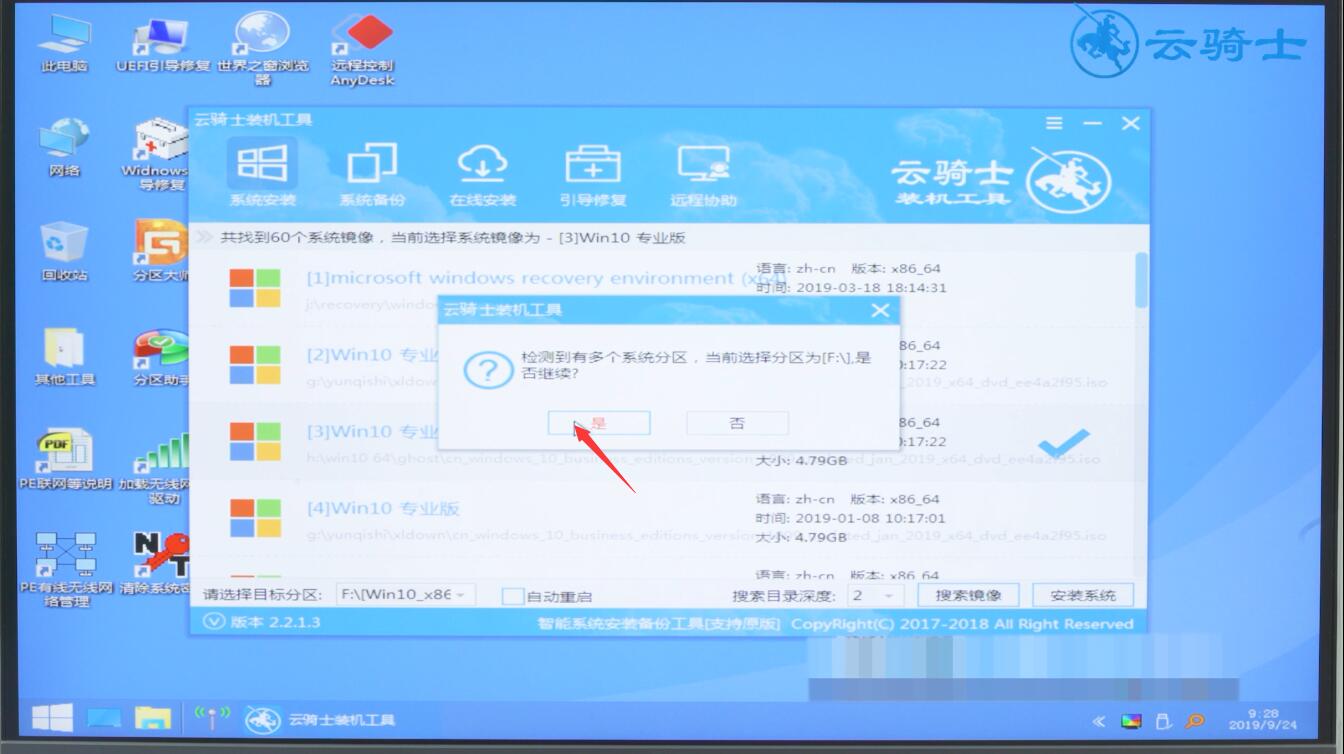Open the Windows Start button
This screenshot has height=754, width=1344.
[52, 717]
